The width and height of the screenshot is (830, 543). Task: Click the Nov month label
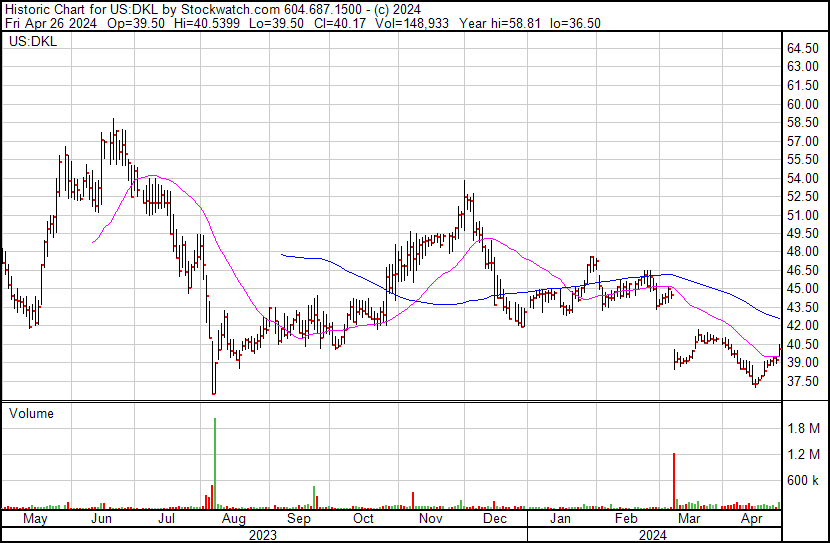pos(430,519)
